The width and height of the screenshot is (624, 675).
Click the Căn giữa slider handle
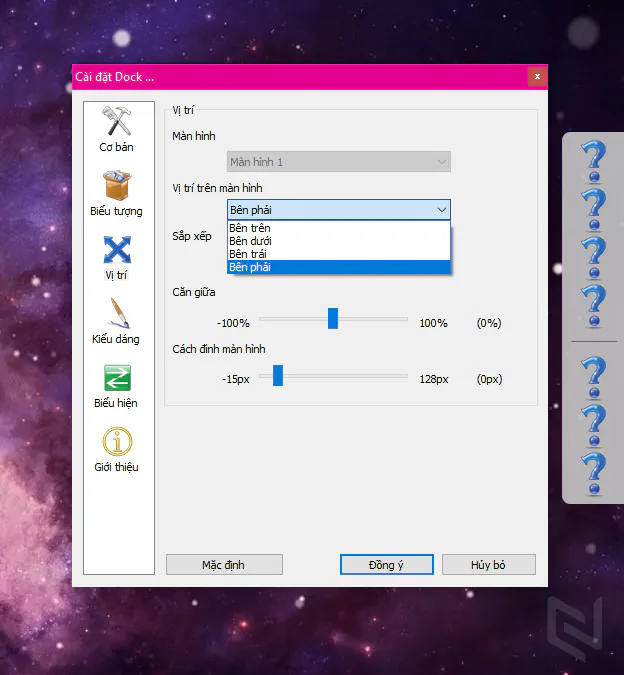[x=333, y=319]
